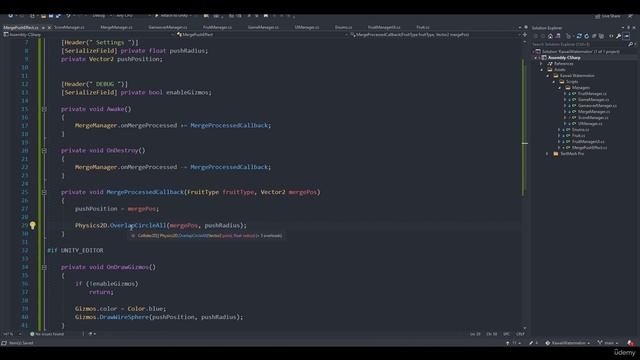This screenshot has width=640, height=360.
Task: Switch to GameManager.cs tab
Action: [x=263, y=28]
